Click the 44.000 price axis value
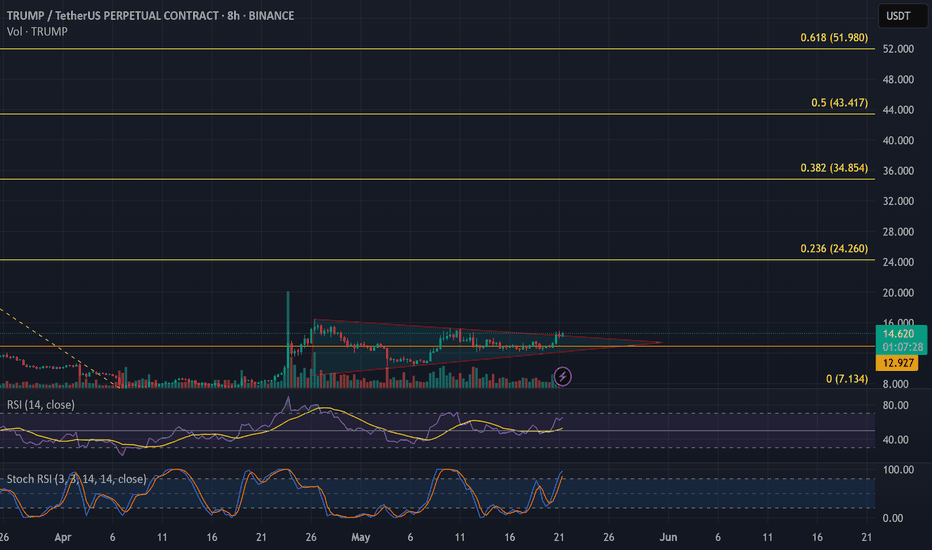The width and height of the screenshot is (932, 550). tap(898, 110)
